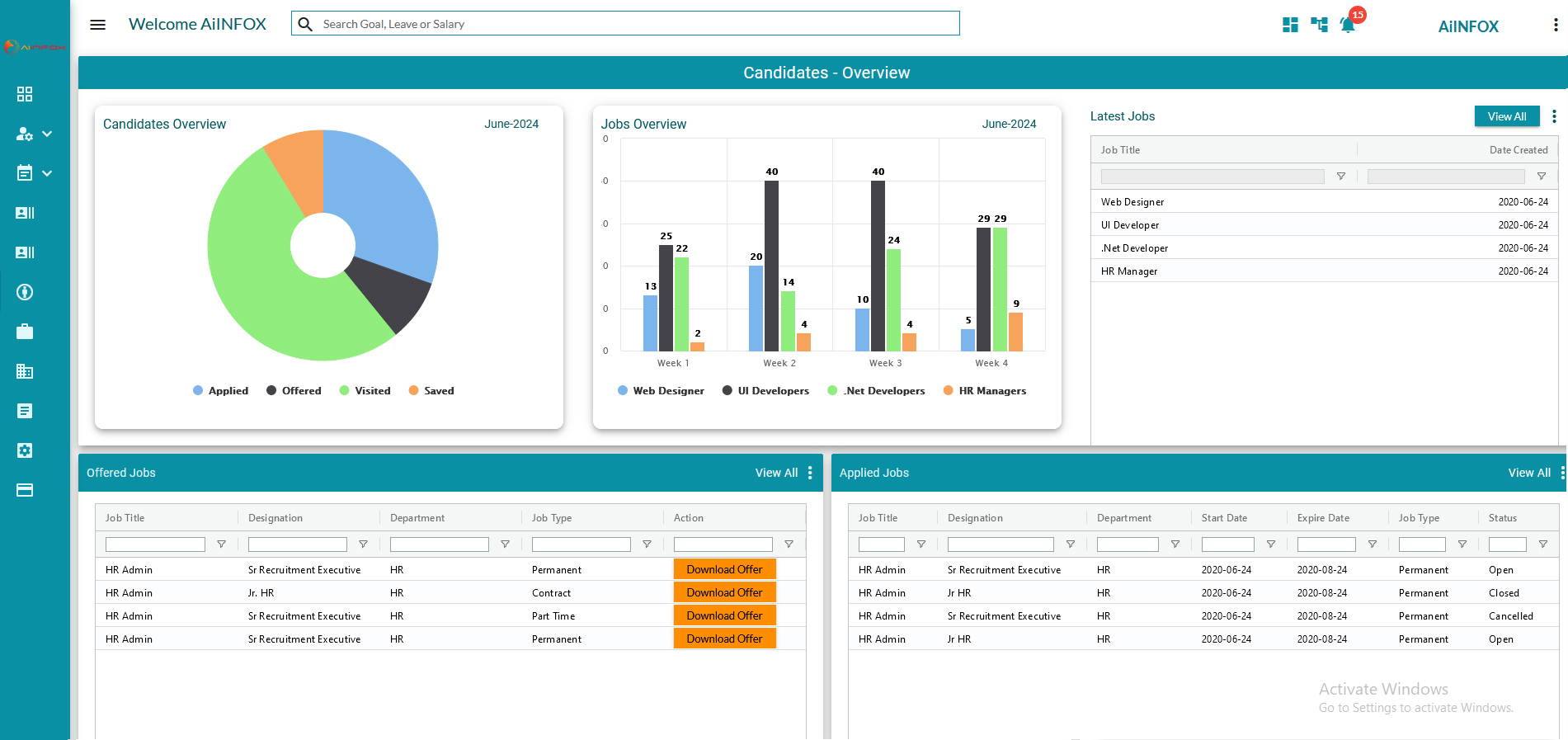Image resolution: width=1568 pixels, height=740 pixels.
Task: Select .Net Developer row in Latest Jobs
Action: coord(1325,247)
